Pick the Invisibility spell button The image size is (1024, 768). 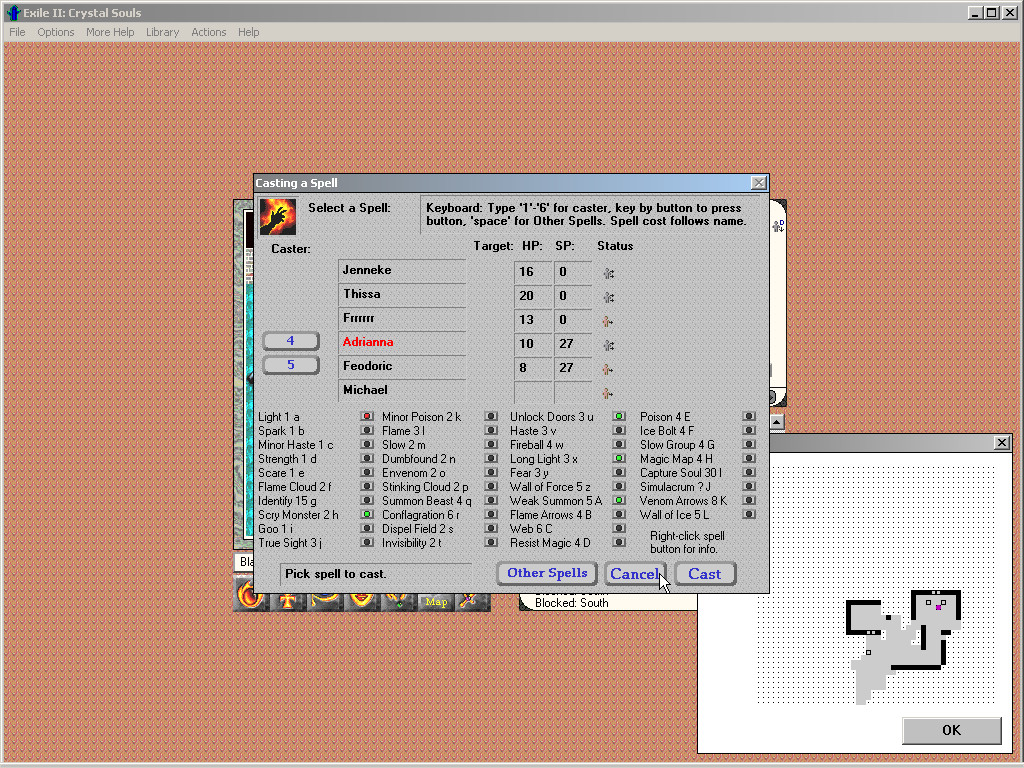pyautogui.click(x=491, y=543)
